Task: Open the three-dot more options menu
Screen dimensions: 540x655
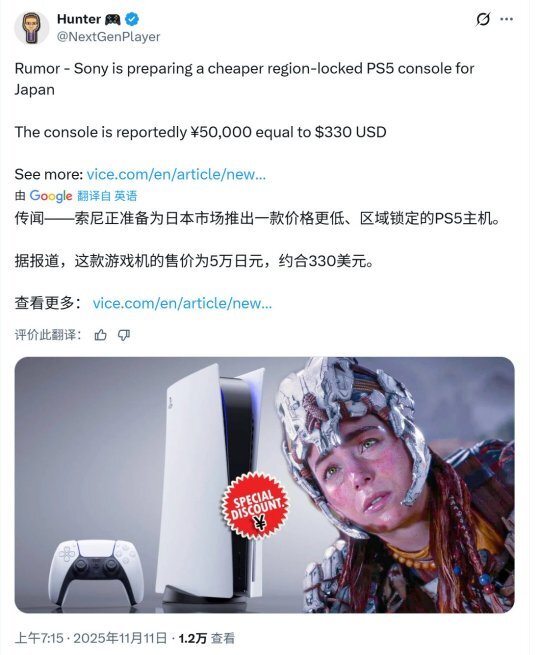Action: click(506, 19)
